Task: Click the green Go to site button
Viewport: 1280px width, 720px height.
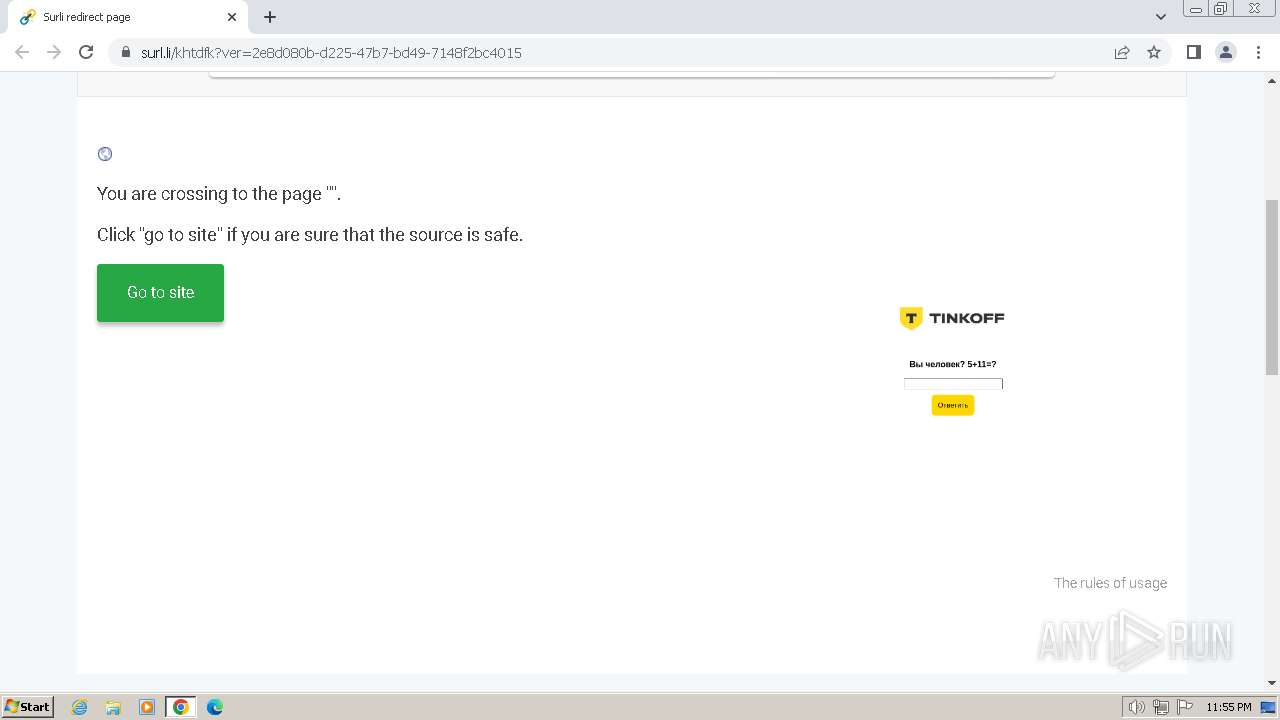Action: (x=160, y=293)
